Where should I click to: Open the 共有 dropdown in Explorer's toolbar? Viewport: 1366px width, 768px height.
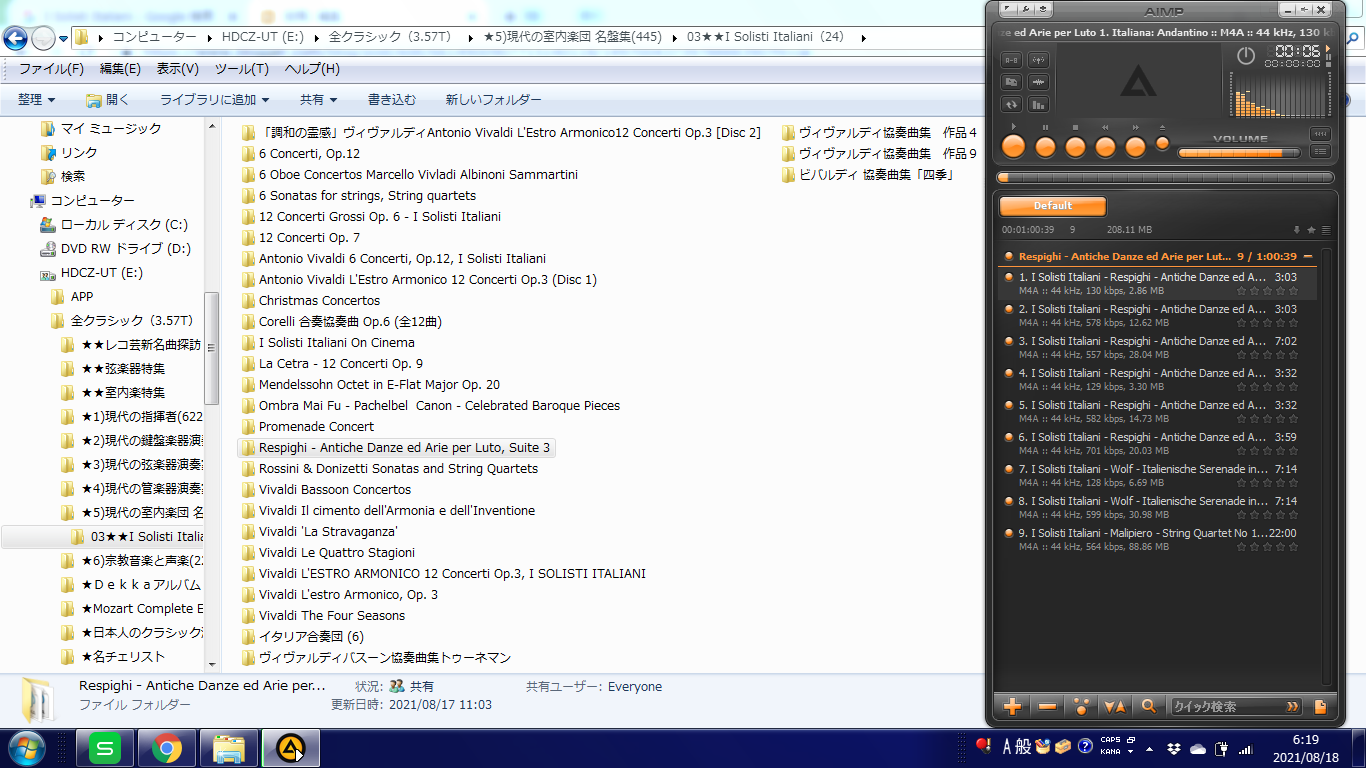click(x=318, y=100)
